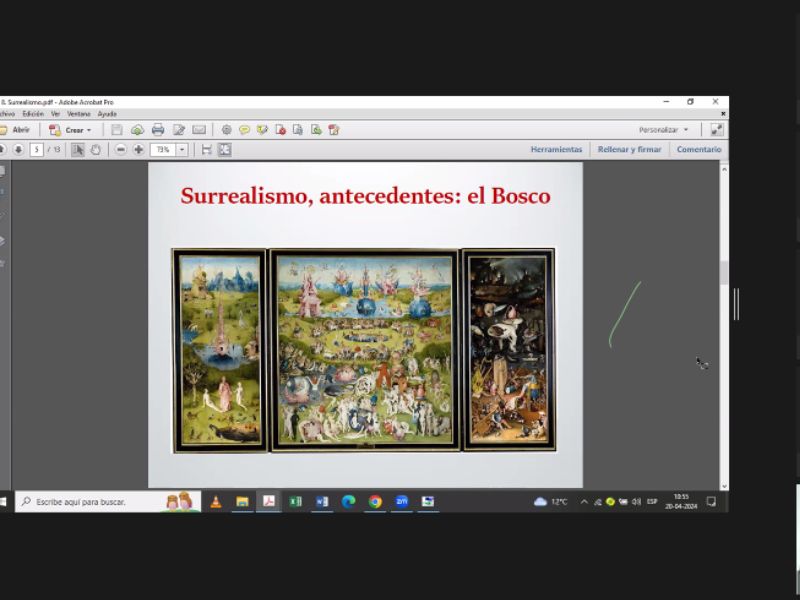The image size is (800, 600).
Task: Open File Explorer from the taskbar
Action: [242, 502]
